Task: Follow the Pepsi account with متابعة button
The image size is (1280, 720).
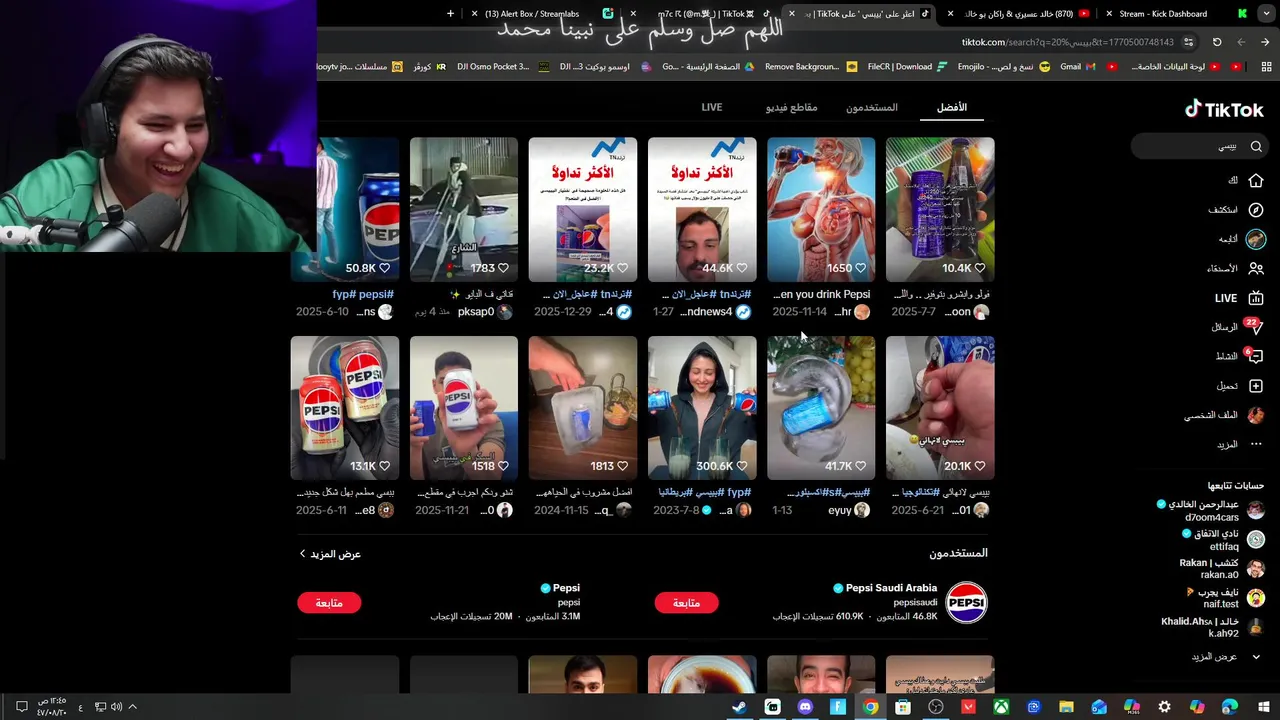Action: coord(329,603)
